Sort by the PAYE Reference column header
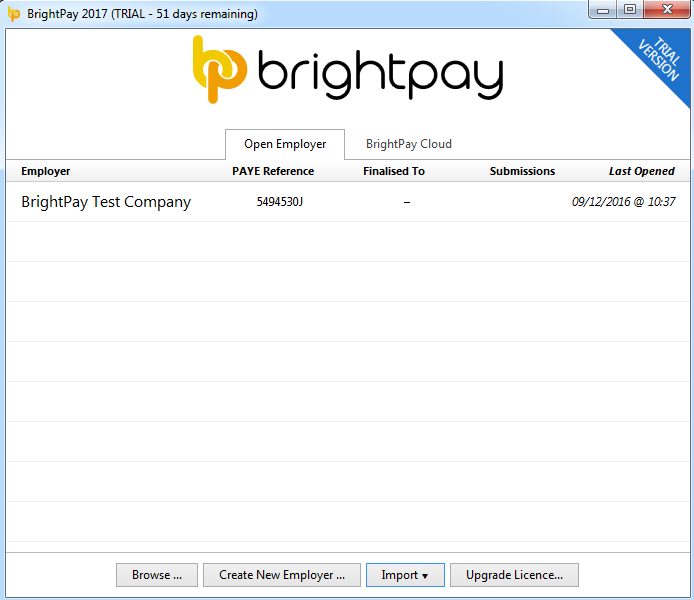 [273, 171]
